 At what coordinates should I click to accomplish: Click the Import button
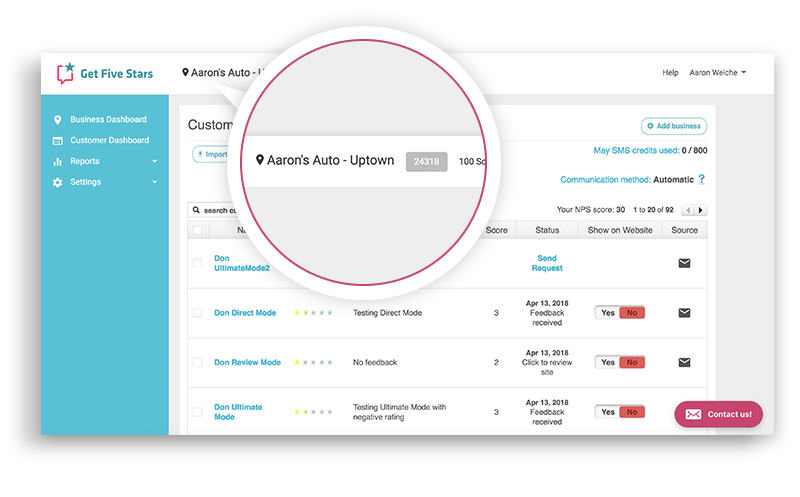(x=212, y=154)
